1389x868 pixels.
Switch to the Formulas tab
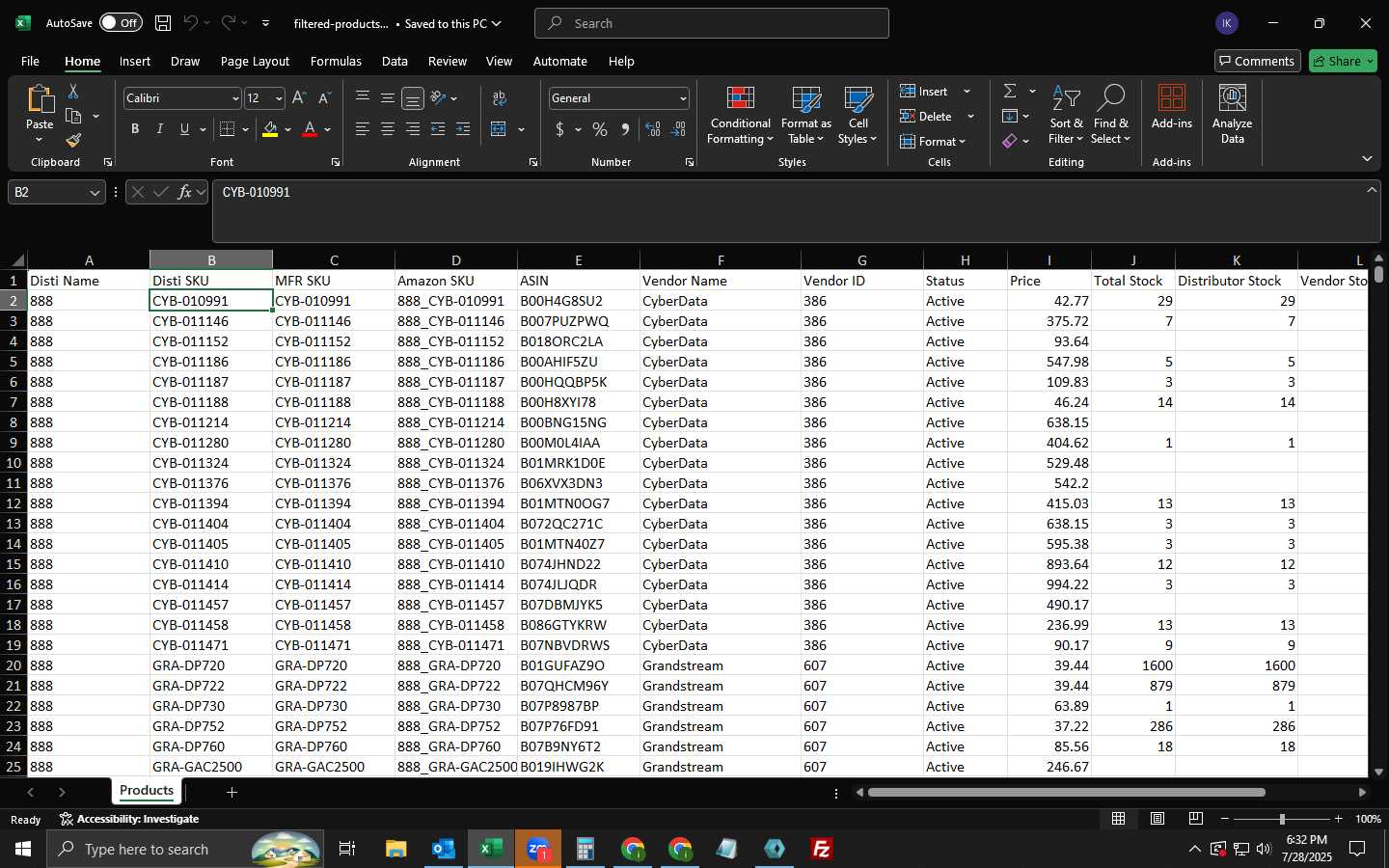(336, 61)
